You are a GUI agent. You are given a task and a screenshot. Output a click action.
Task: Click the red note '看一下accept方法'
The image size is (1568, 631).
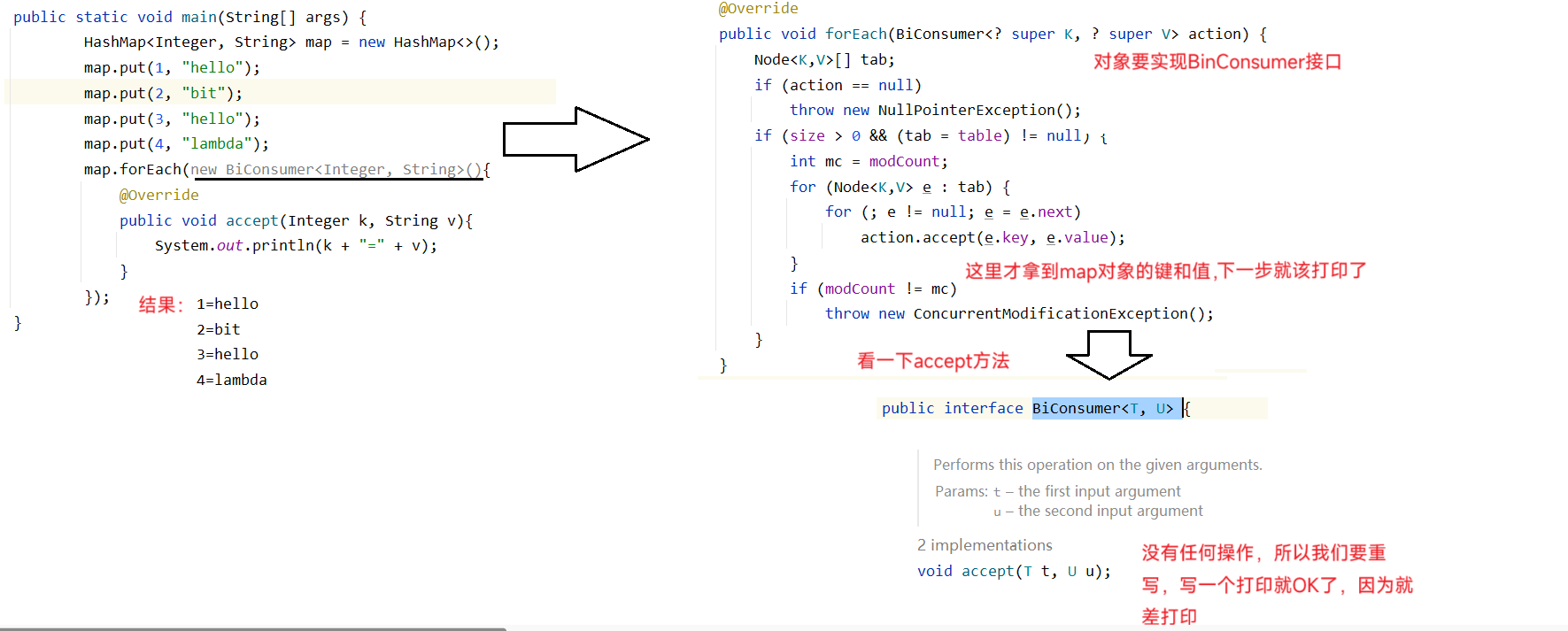pos(933,361)
